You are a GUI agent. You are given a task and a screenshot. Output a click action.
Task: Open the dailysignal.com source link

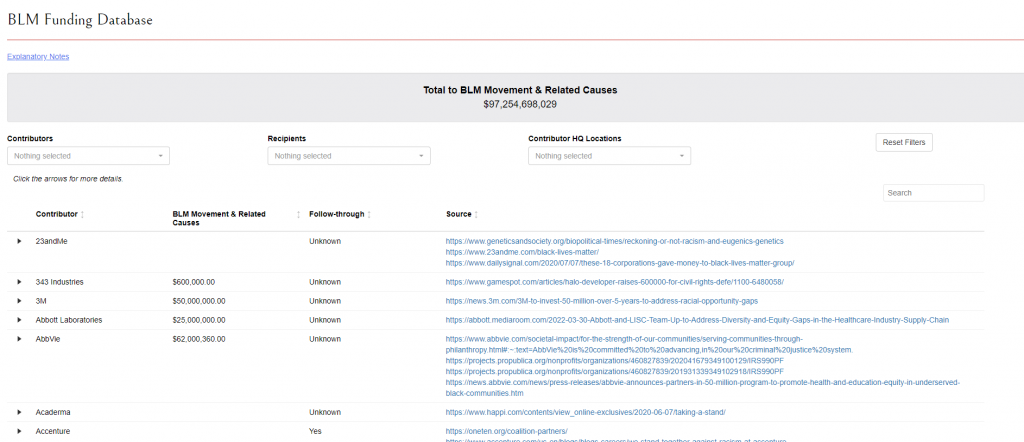[620, 263]
